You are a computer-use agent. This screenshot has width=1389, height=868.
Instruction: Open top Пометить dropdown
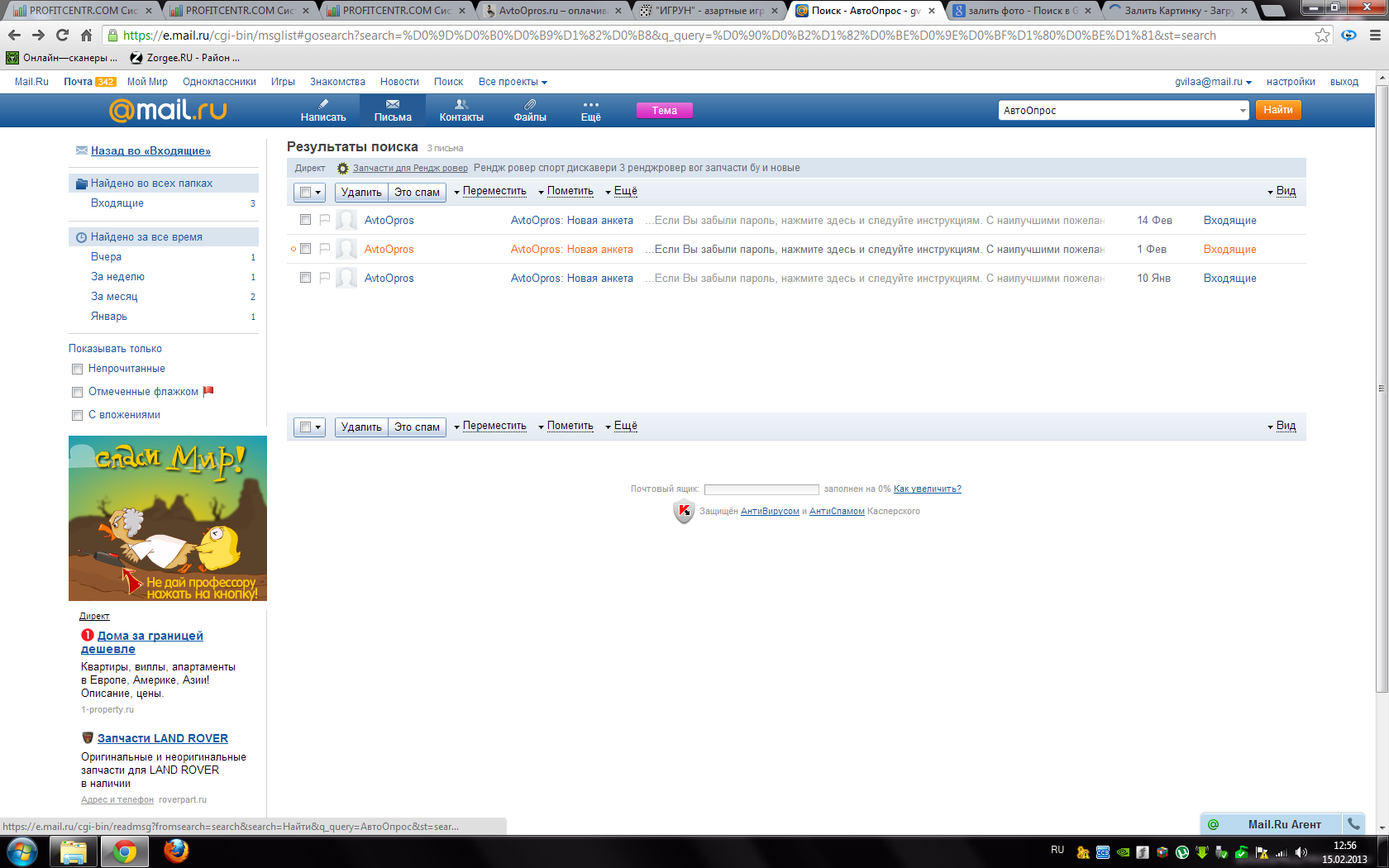tap(566, 191)
